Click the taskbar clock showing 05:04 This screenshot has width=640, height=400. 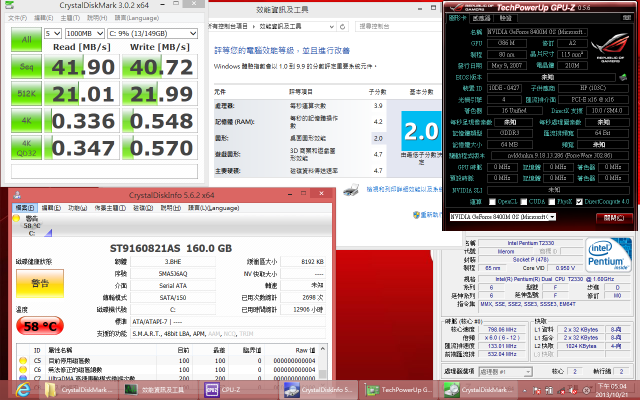pos(612,390)
